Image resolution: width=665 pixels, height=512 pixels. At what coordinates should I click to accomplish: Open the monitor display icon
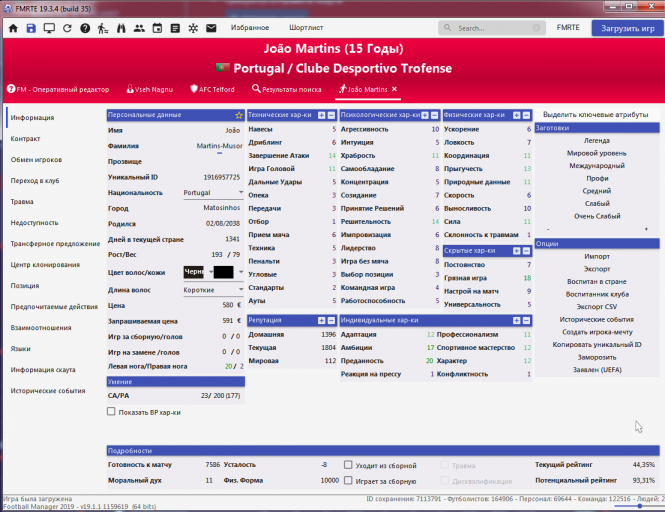pyautogui.click(x=49, y=28)
